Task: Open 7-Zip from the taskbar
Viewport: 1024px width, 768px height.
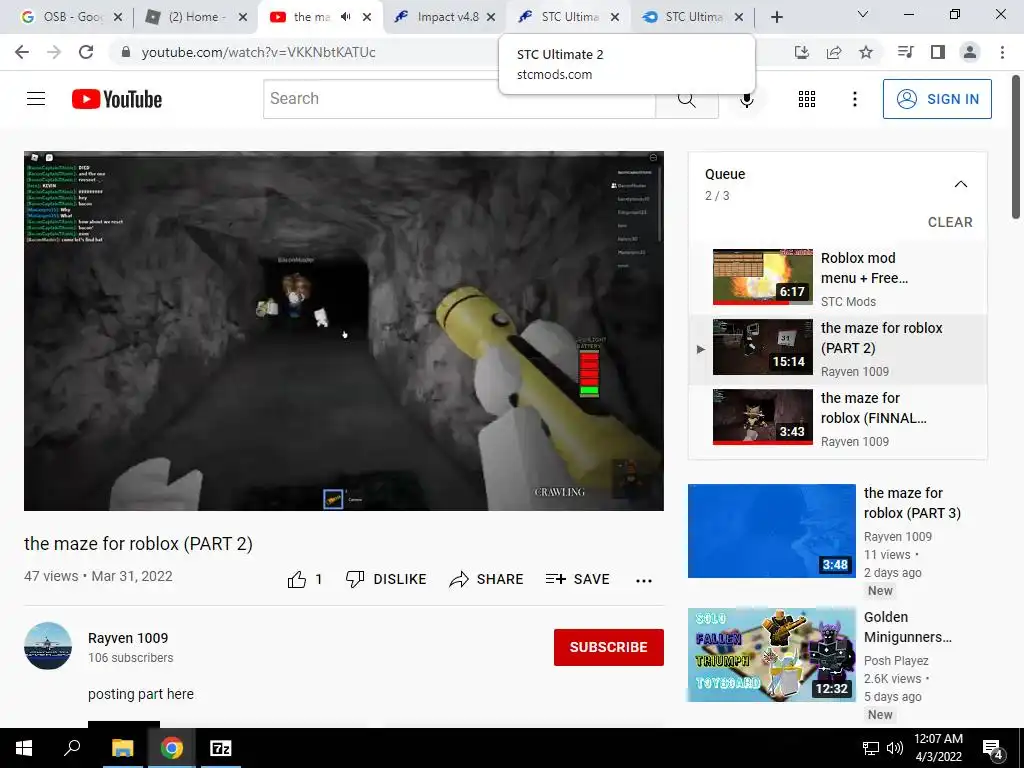Action: click(220, 748)
